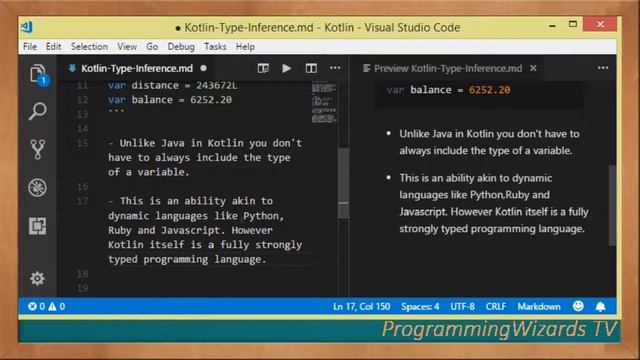The image size is (640, 360).
Task: Click 'var distance = 243672L' in editor
Action: [172, 86]
